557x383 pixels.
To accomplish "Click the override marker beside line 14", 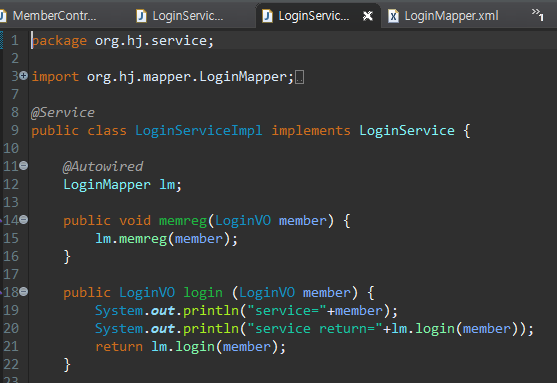I will tap(1, 220).
